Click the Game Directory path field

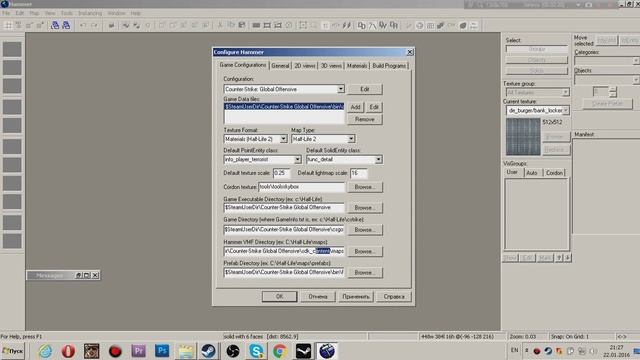click(x=284, y=230)
